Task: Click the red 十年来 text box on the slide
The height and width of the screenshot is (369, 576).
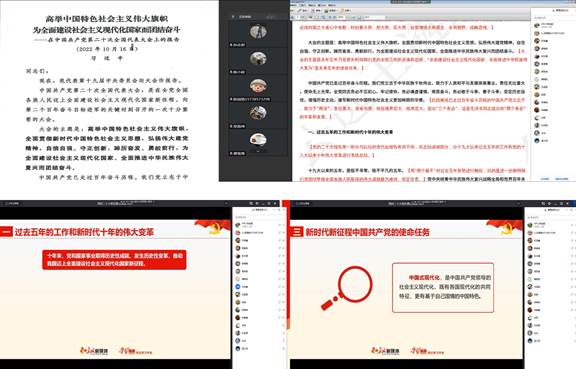Action: tap(114, 260)
